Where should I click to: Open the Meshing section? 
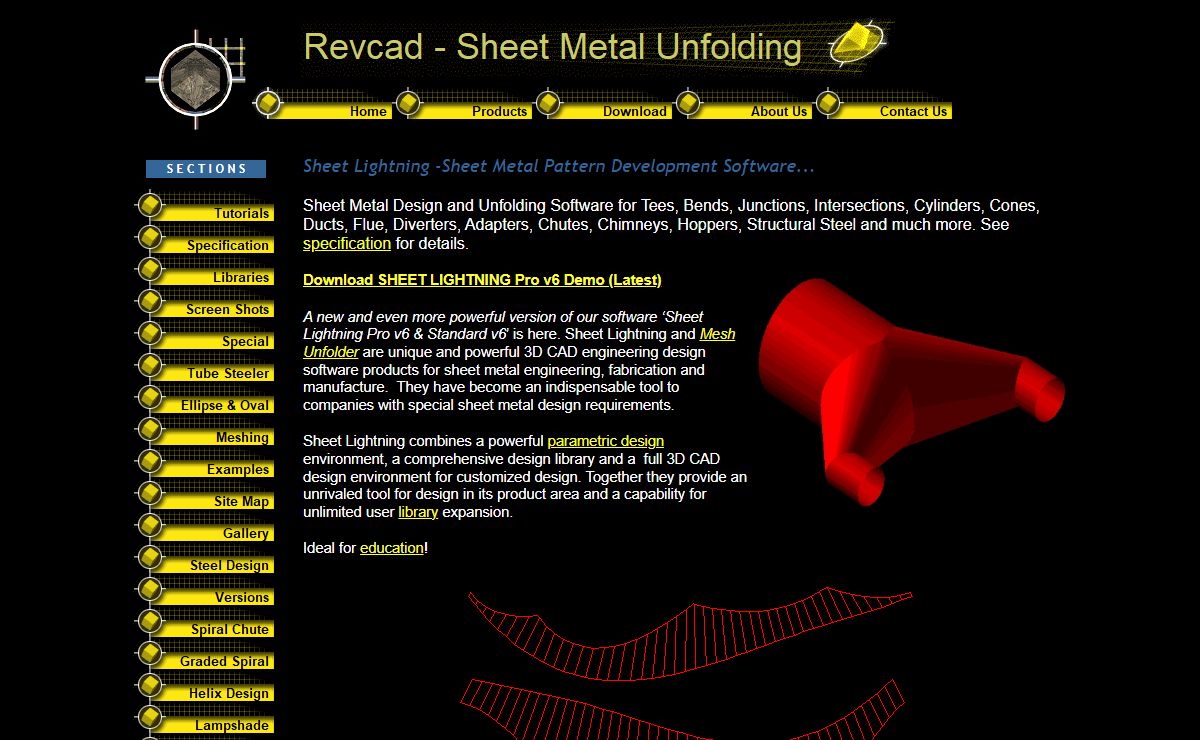point(243,437)
